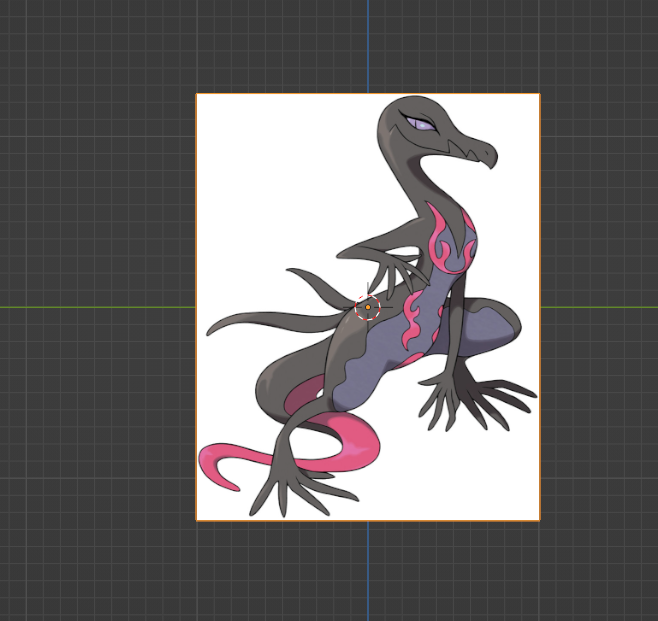Click the orange object origin dot
This screenshot has height=621, width=658.
368,308
